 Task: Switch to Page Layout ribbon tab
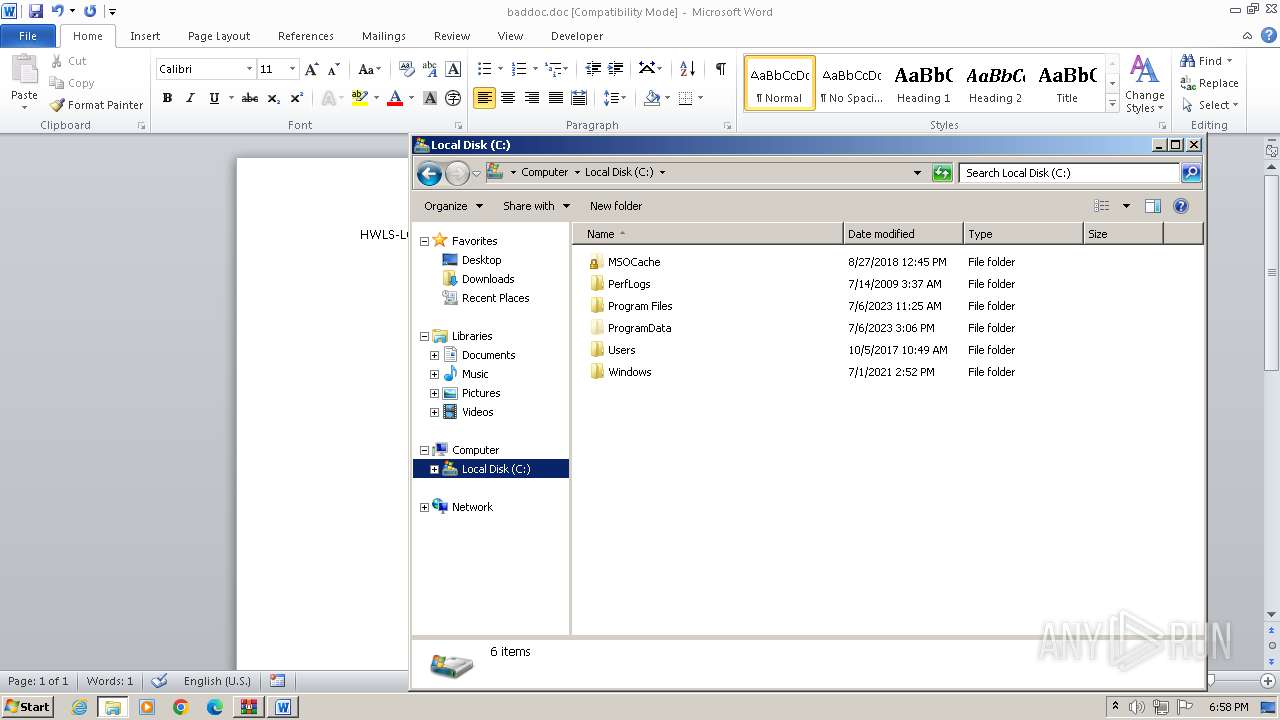pyautogui.click(x=219, y=36)
